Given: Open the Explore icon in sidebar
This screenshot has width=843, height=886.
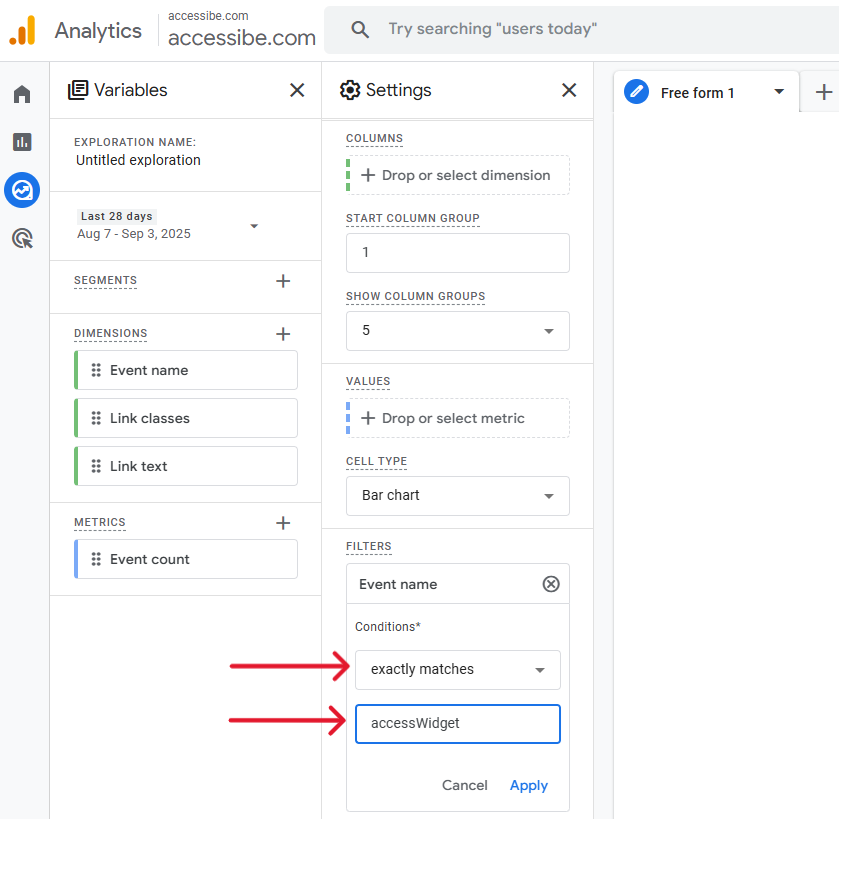Looking at the screenshot, I should pyautogui.click(x=22, y=190).
